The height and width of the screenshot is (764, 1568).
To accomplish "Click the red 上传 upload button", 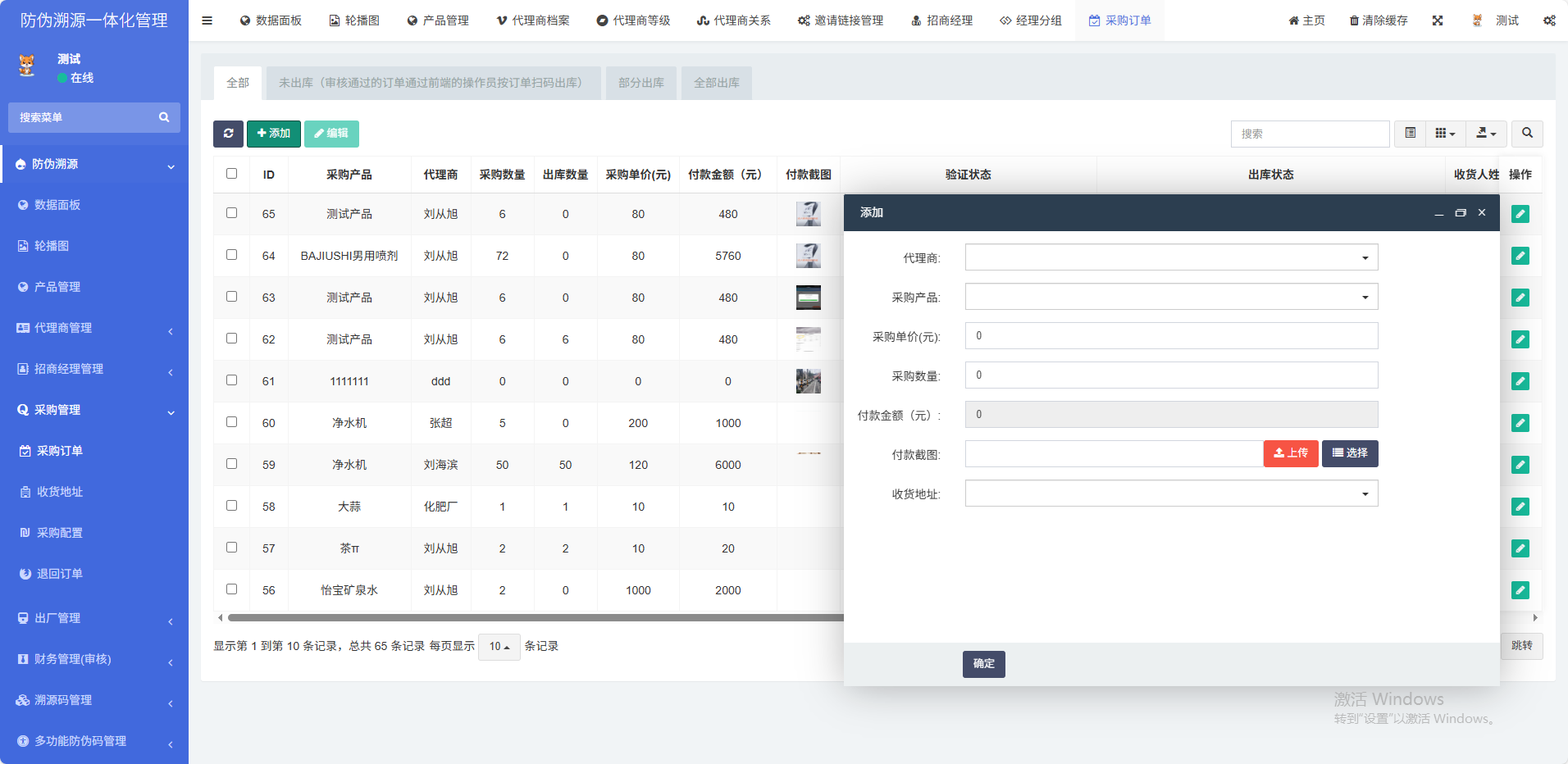I will 1290,453.
